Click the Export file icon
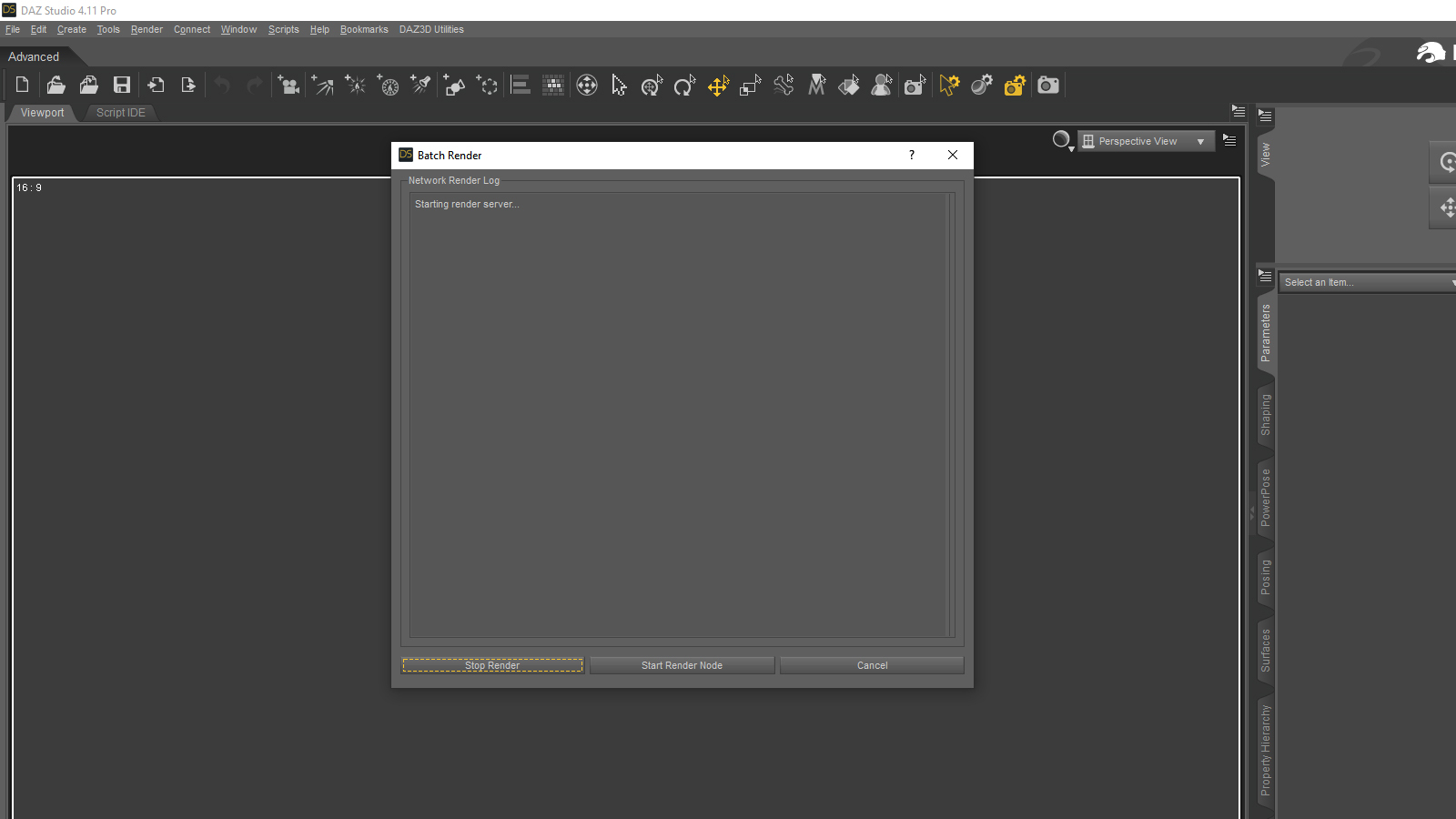This screenshot has width=1456, height=819. (188, 86)
